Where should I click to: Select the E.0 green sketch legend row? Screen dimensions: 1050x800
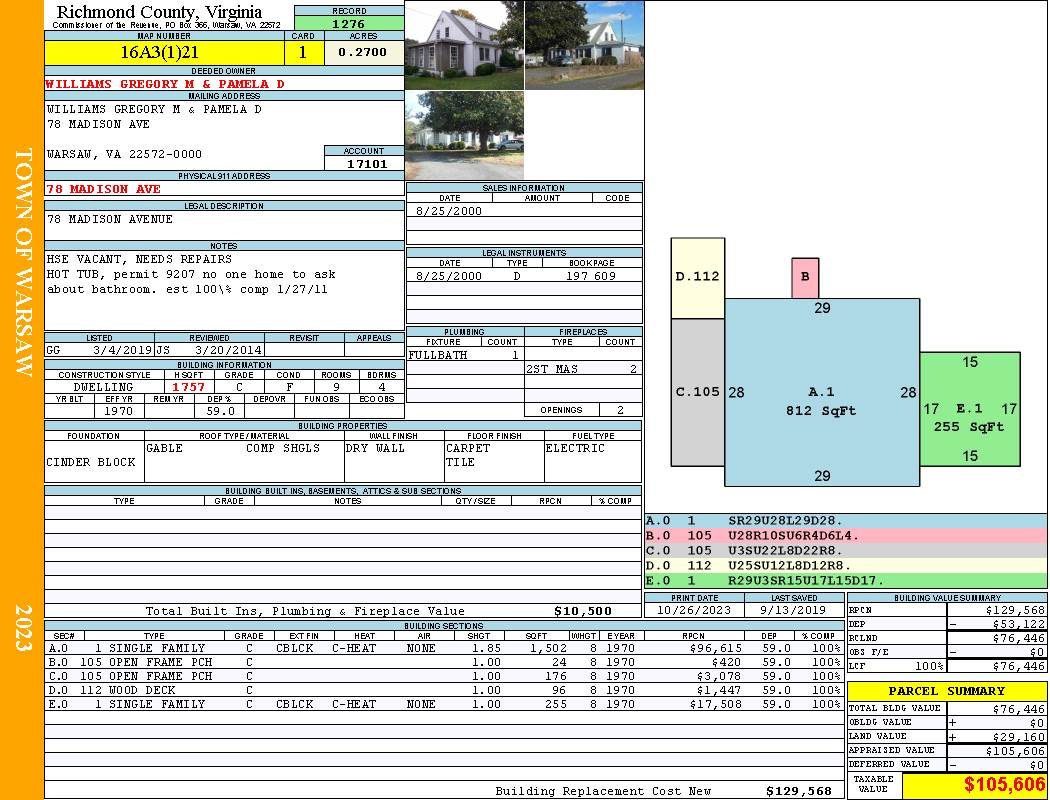845,579
